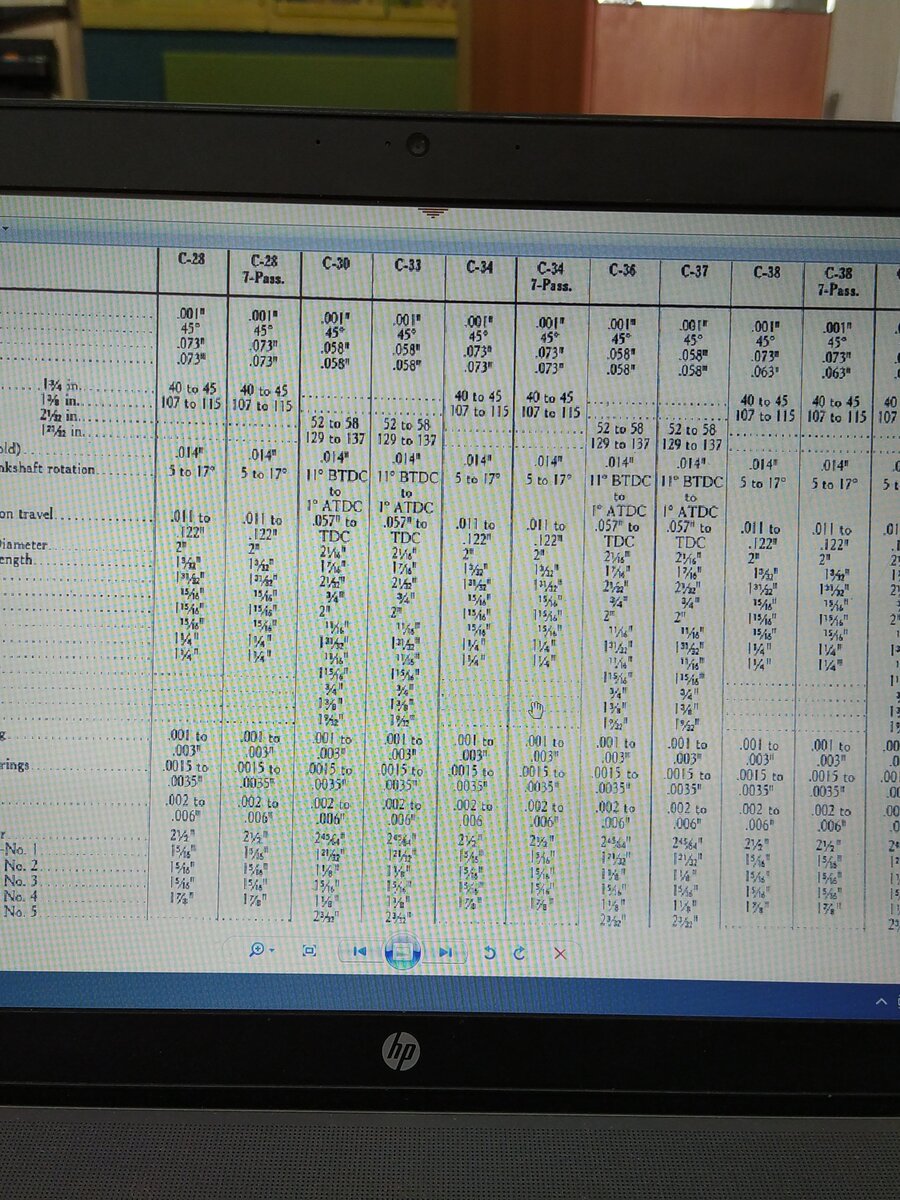Click the C-30 column header
The width and height of the screenshot is (900, 1200).
336,263
